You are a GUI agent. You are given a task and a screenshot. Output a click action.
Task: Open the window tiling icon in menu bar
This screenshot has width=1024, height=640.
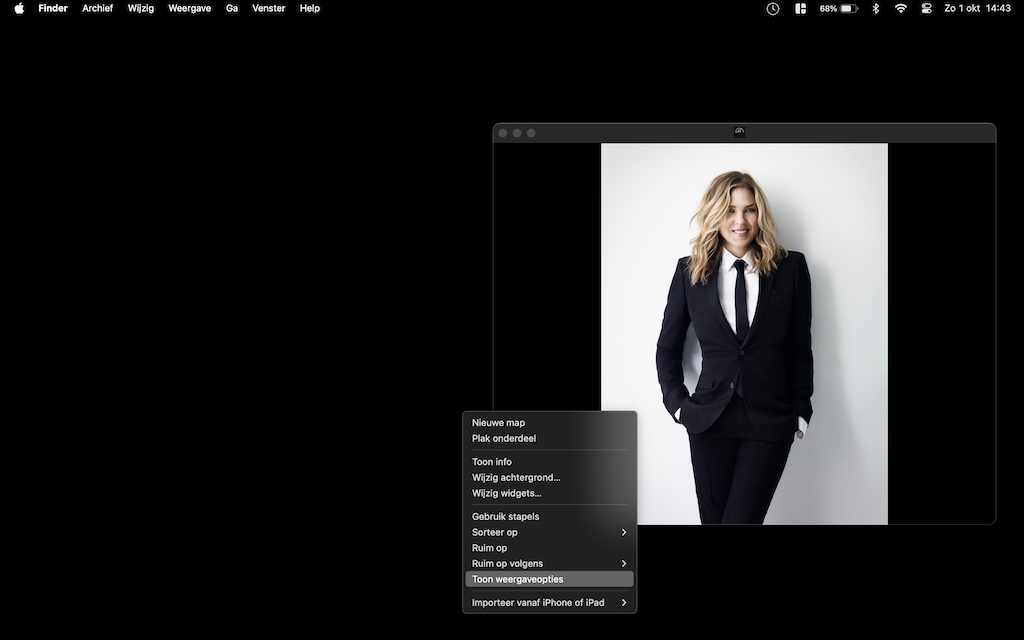tap(800, 8)
